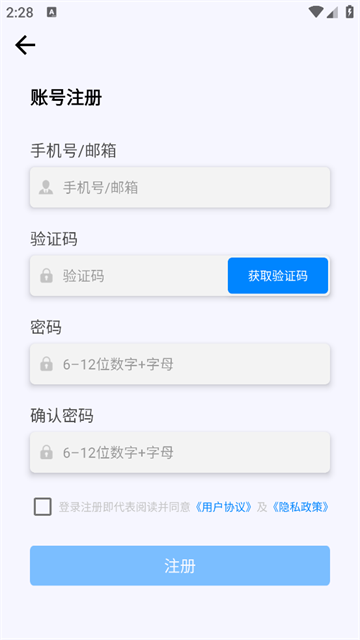The image size is (360, 640).
Task: Focus the 手机号/邮箱 input field
Action: pyautogui.click(x=180, y=187)
